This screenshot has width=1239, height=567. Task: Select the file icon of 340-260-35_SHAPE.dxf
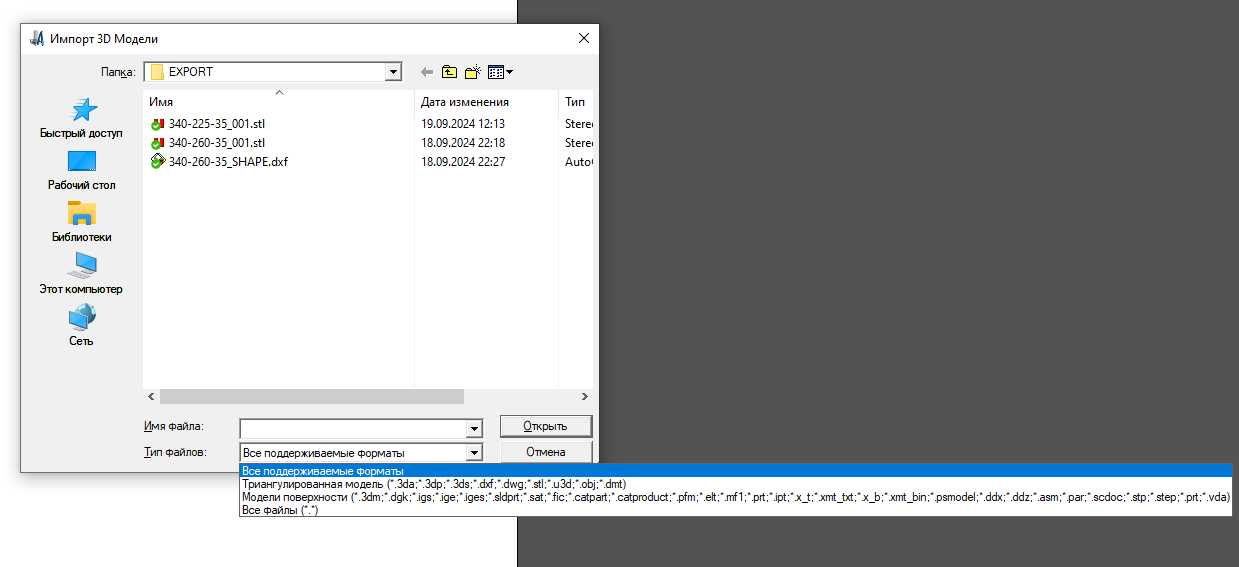157,161
